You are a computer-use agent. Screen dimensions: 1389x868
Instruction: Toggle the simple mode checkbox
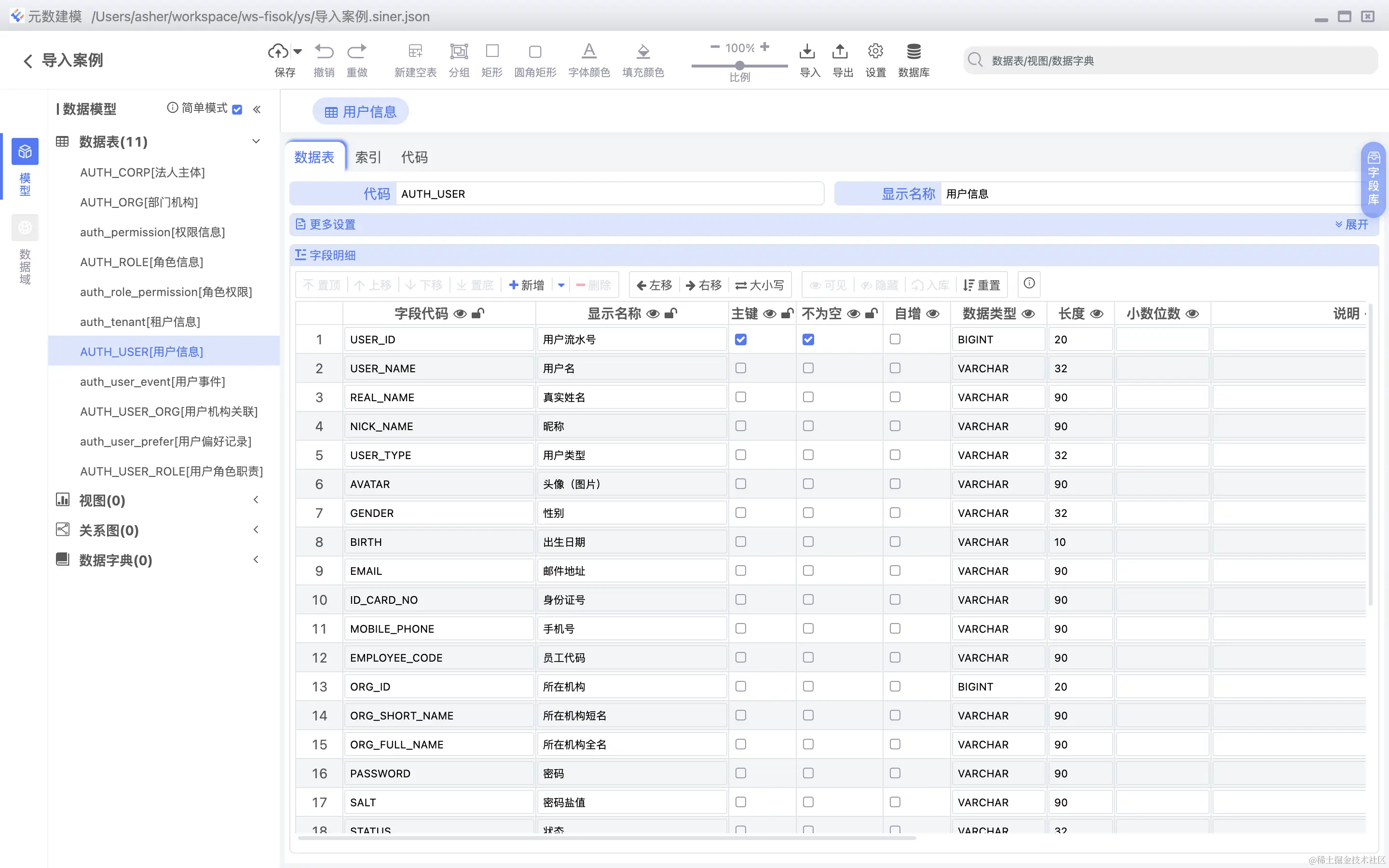237,109
